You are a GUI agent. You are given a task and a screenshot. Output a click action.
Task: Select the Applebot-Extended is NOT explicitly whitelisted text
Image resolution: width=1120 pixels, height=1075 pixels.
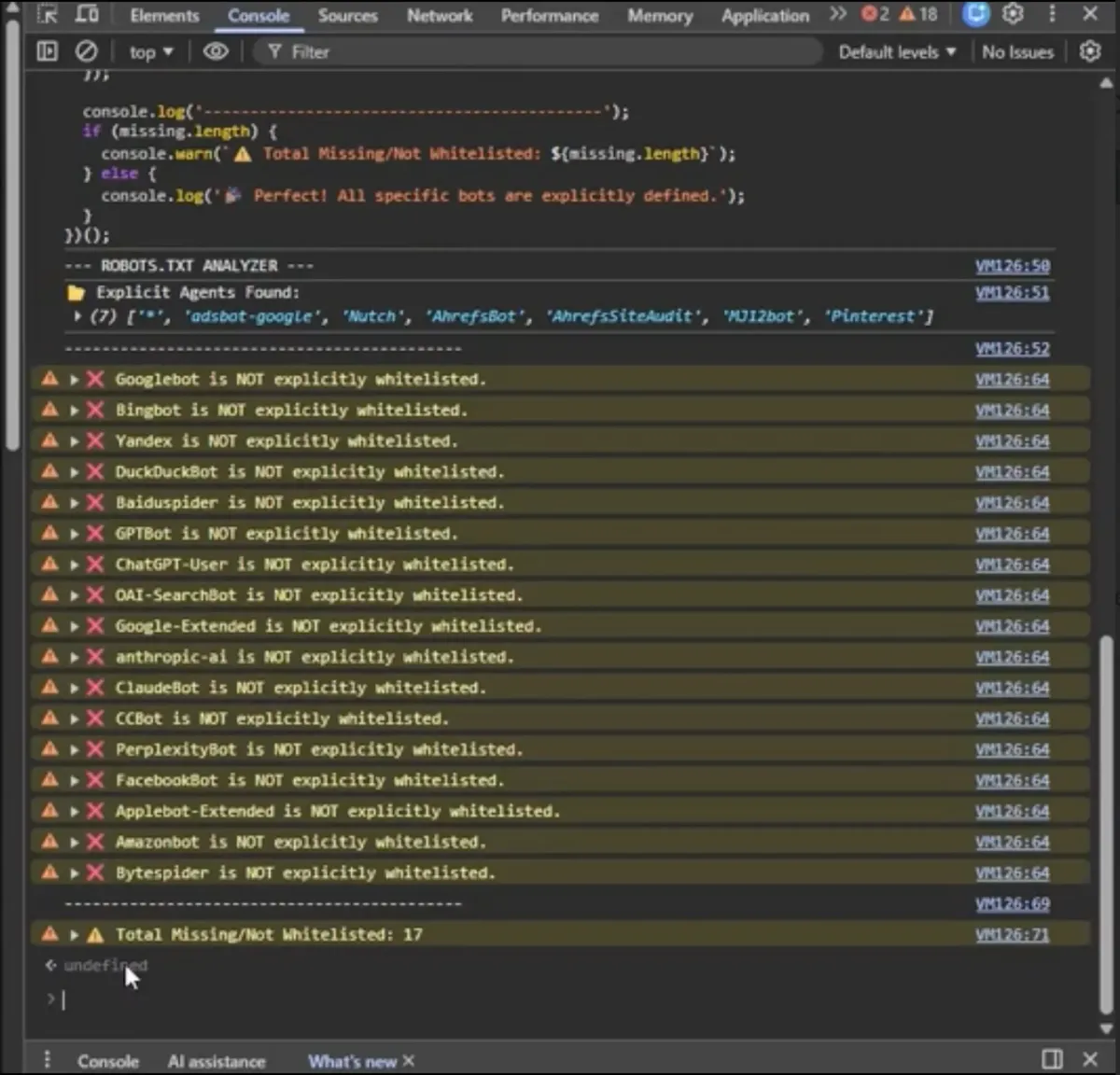(x=337, y=811)
